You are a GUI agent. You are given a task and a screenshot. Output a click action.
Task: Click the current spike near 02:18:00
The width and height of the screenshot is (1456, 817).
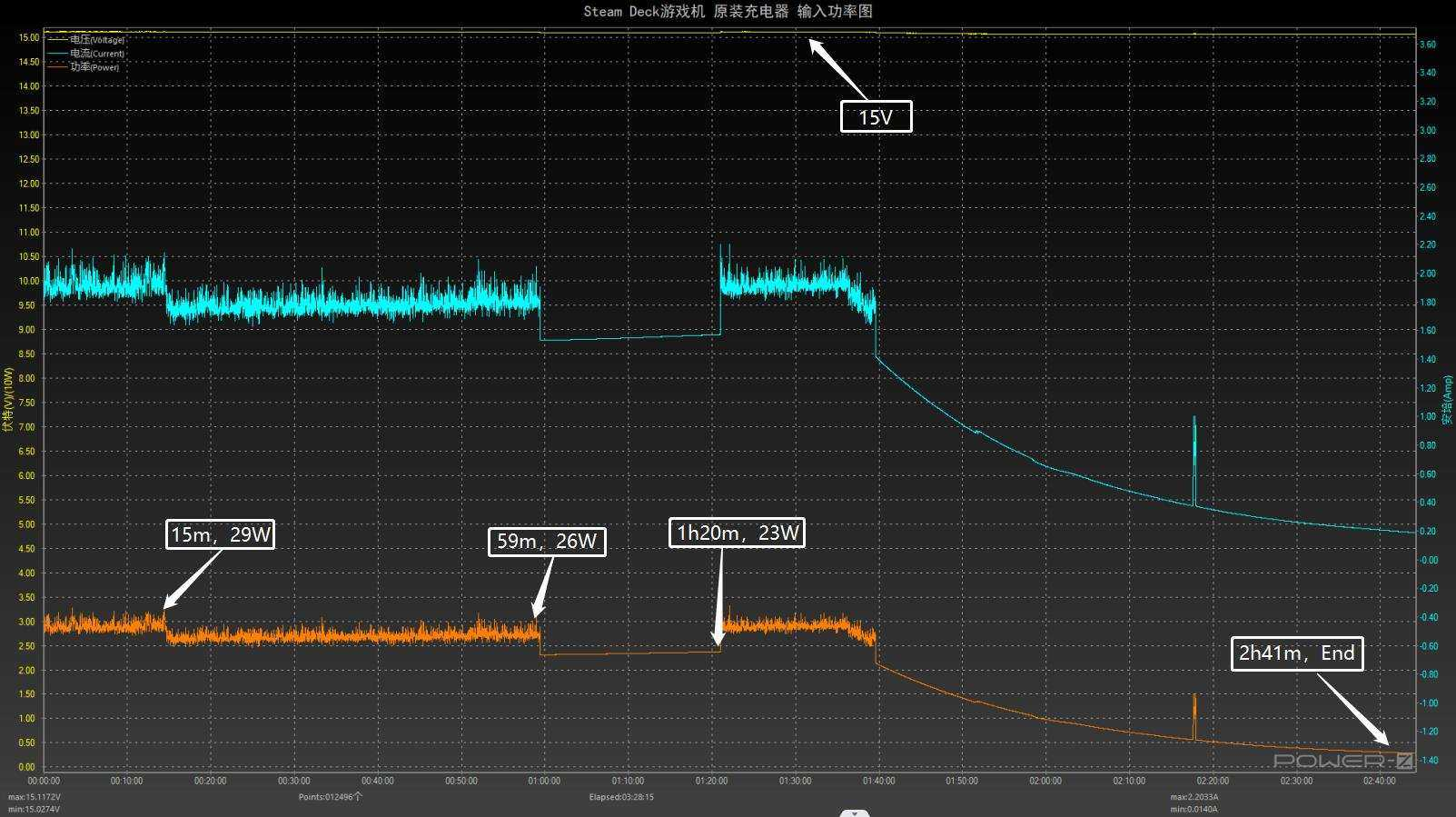[x=1194, y=460]
